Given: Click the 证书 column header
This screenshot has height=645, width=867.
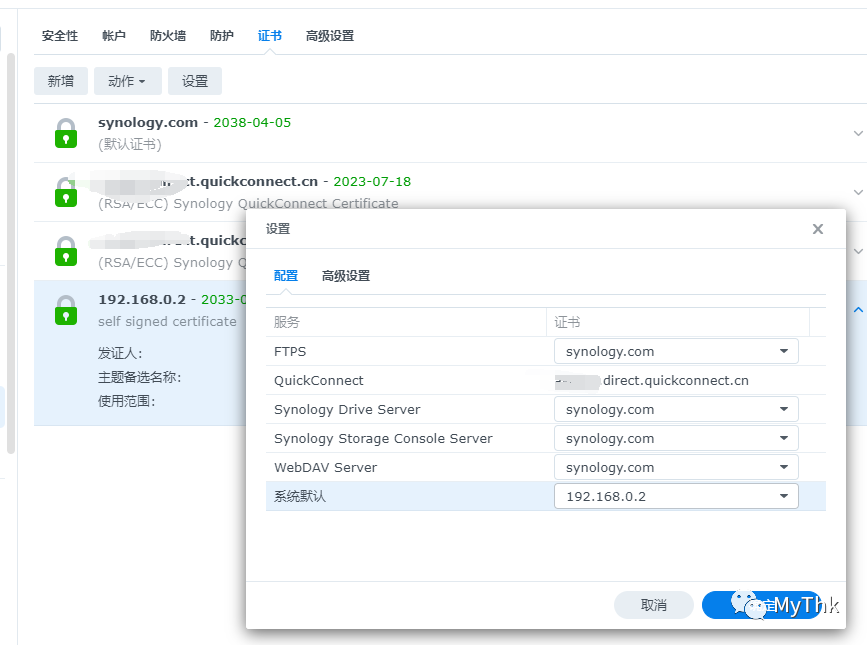Looking at the screenshot, I should point(678,322).
